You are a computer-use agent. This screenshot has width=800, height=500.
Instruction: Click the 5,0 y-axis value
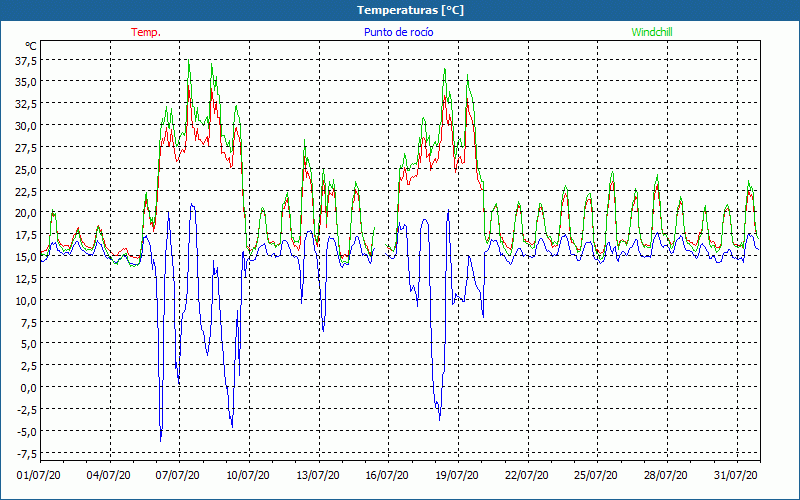pos(28,344)
